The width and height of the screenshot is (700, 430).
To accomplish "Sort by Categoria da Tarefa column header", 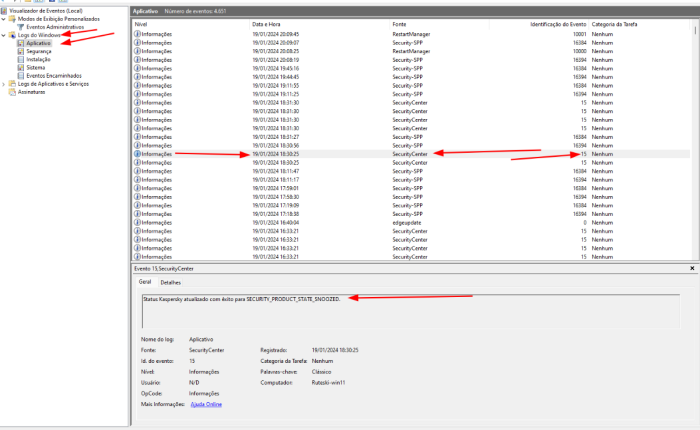I will click(x=639, y=24).
